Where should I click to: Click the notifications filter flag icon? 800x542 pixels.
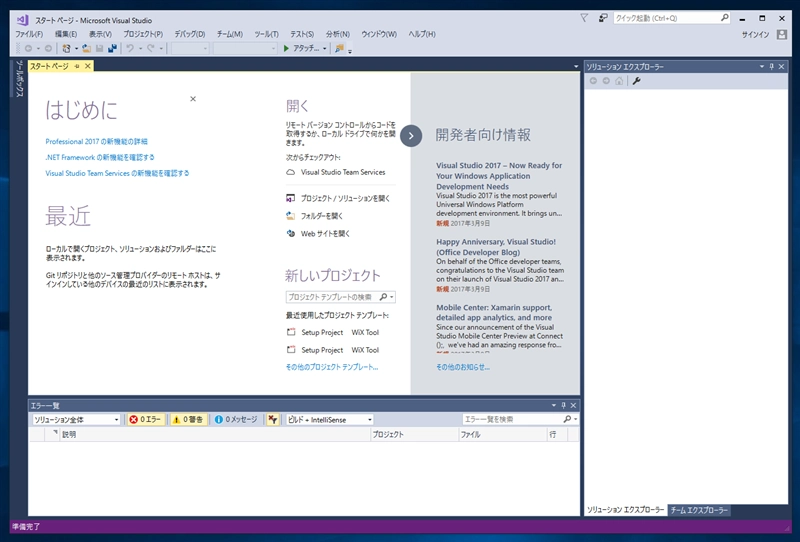pyautogui.click(x=584, y=18)
